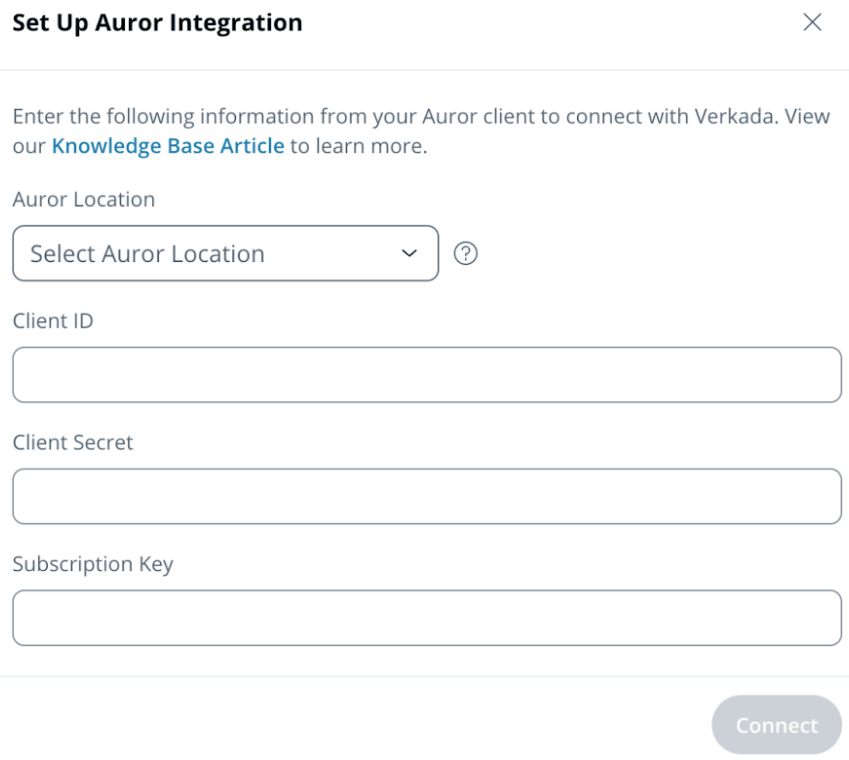Focus the Client ID input field

[x=426, y=375]
